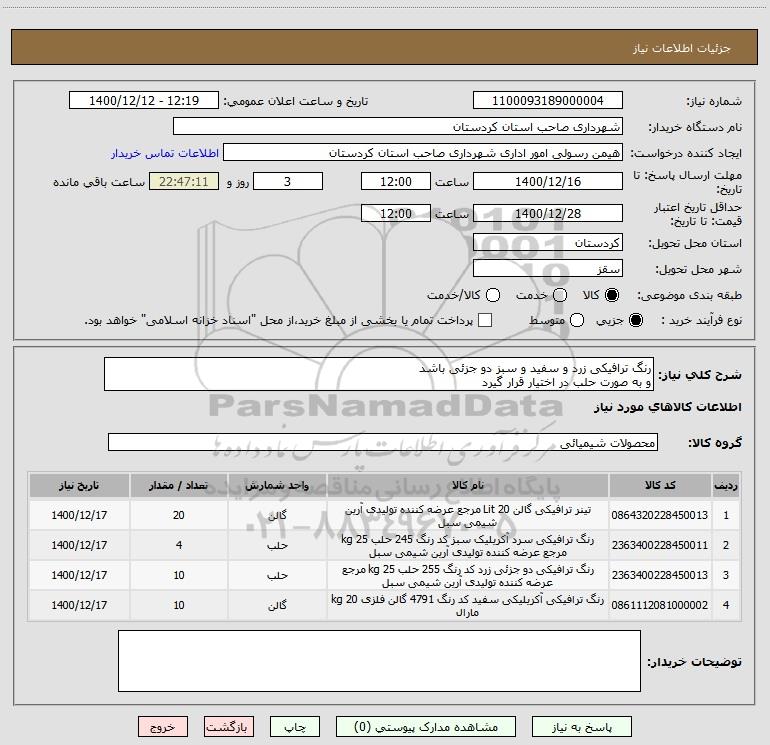
Task: Click the response deadline date 1400/12/16 field
Action: 548,181
